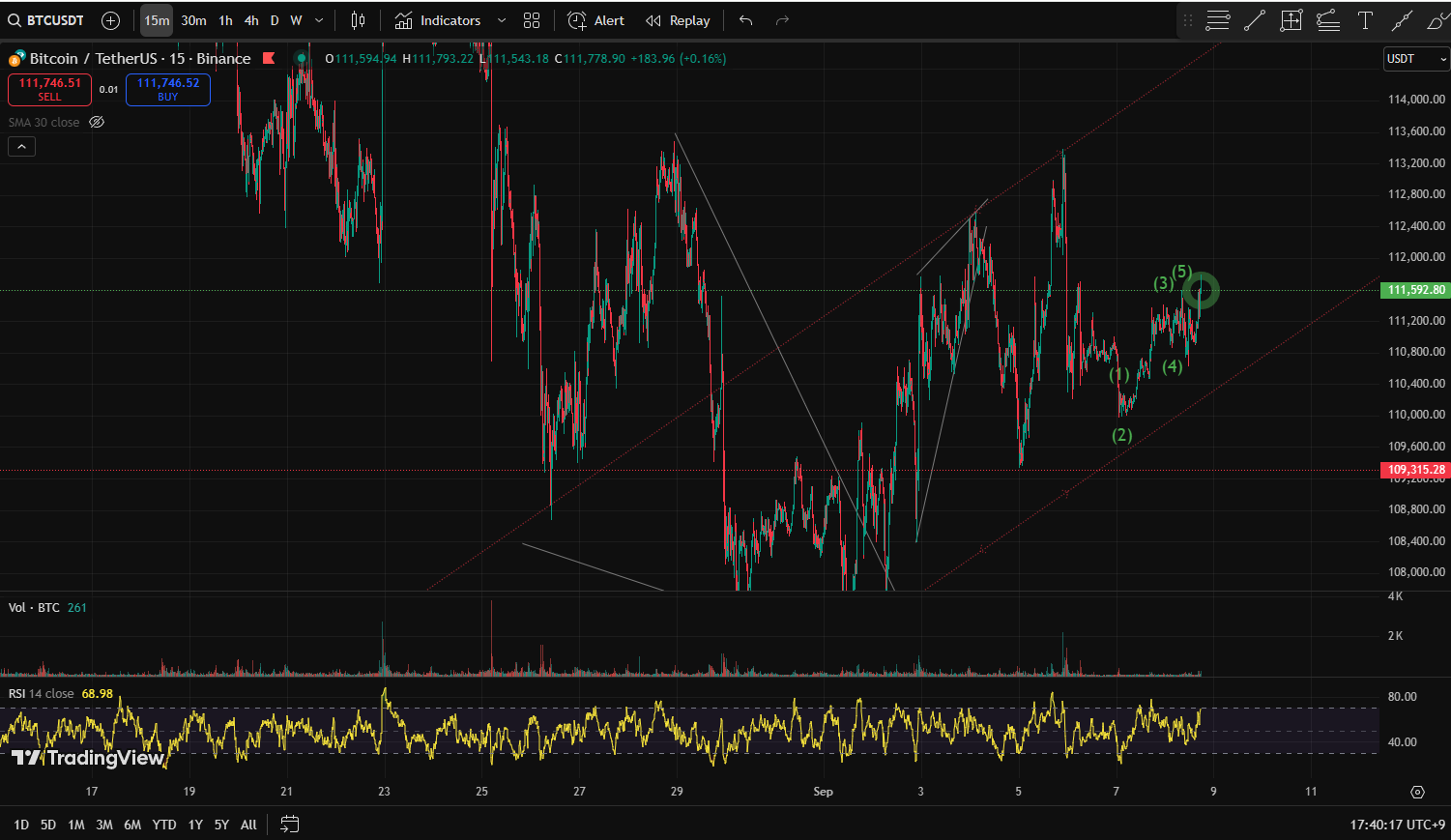Click the 17:40:17 UTC+9 timezone clock
The image size is (1451, 840).
tap(1398, 825)
